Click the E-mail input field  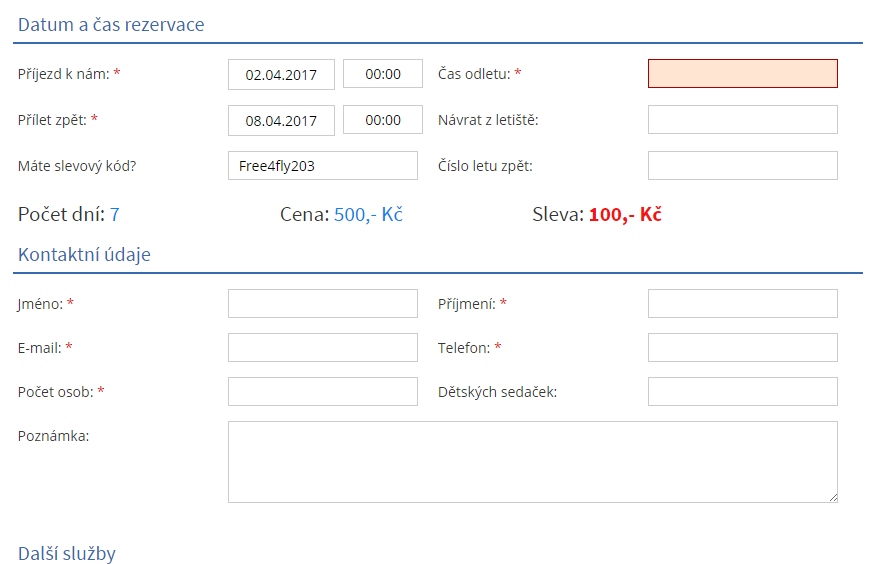323,348
